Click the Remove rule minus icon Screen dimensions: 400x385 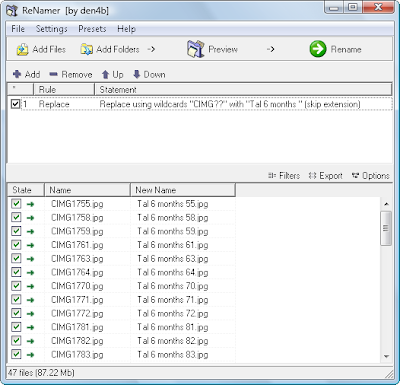click(x=53, y=74)
